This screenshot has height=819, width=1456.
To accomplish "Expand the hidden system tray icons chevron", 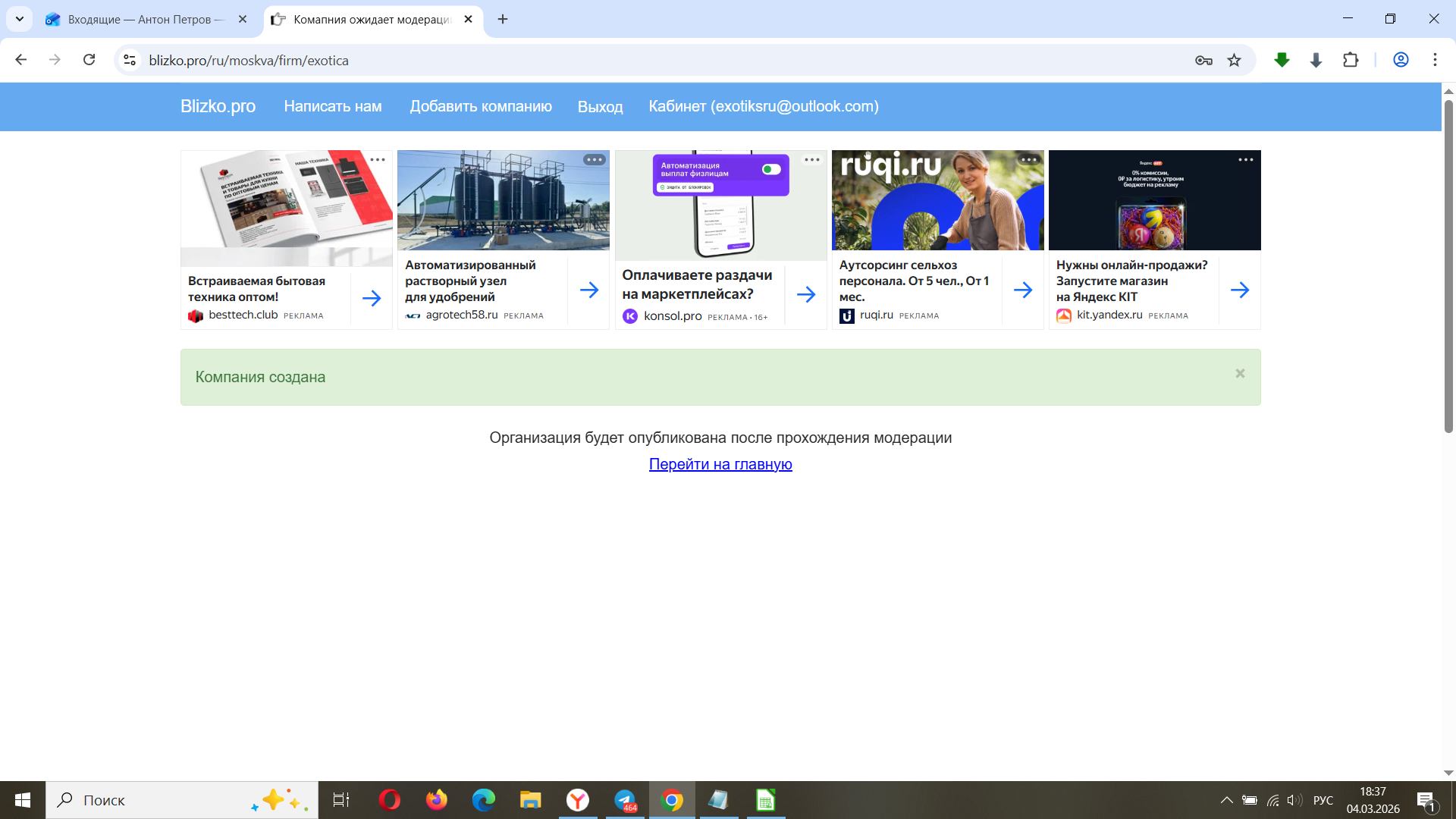I will 1226,800.
